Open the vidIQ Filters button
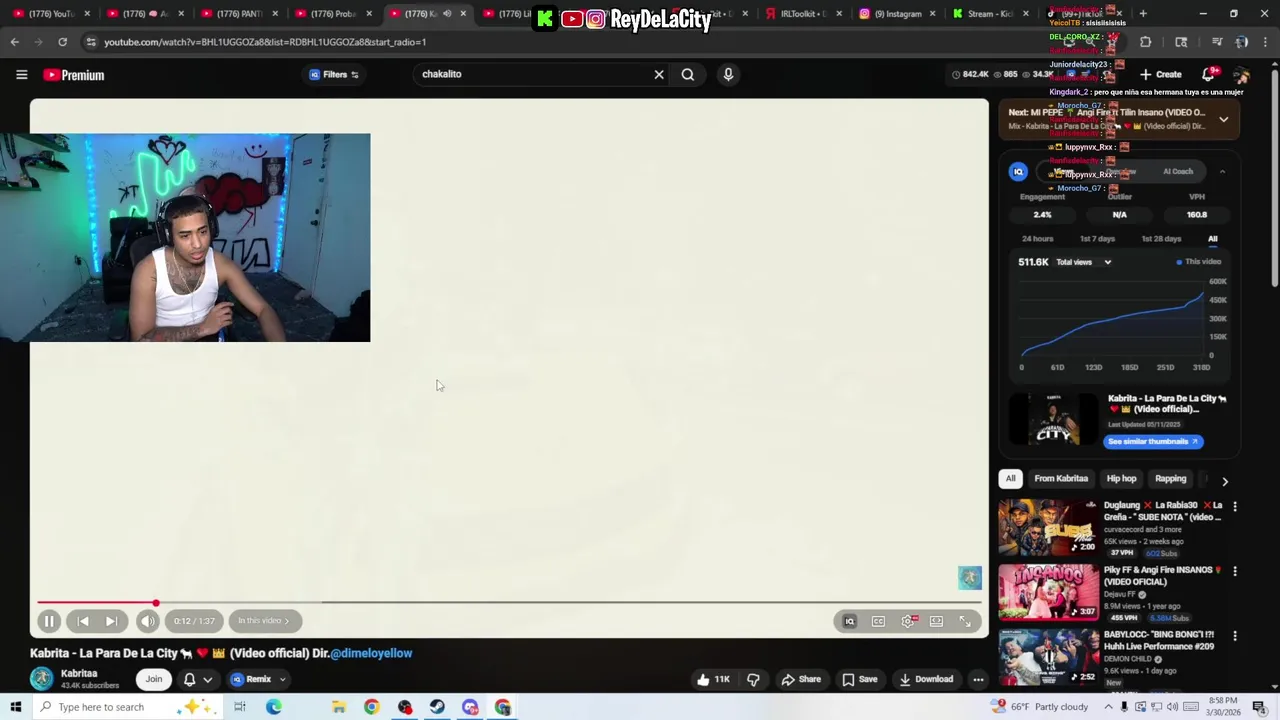The width and height of the screenshot is (1280, 720). (334, 74)
